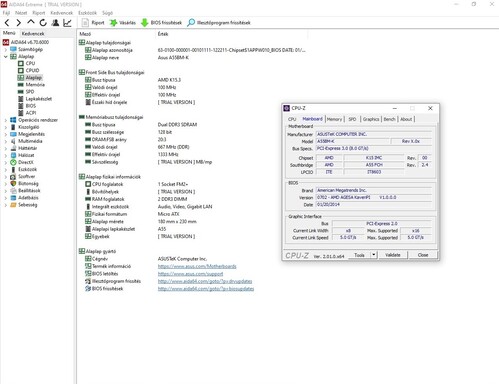This screenshot has width=499, height=384.
Task: Click the Szoftver icon in the tree
Action: coord(13,176)
